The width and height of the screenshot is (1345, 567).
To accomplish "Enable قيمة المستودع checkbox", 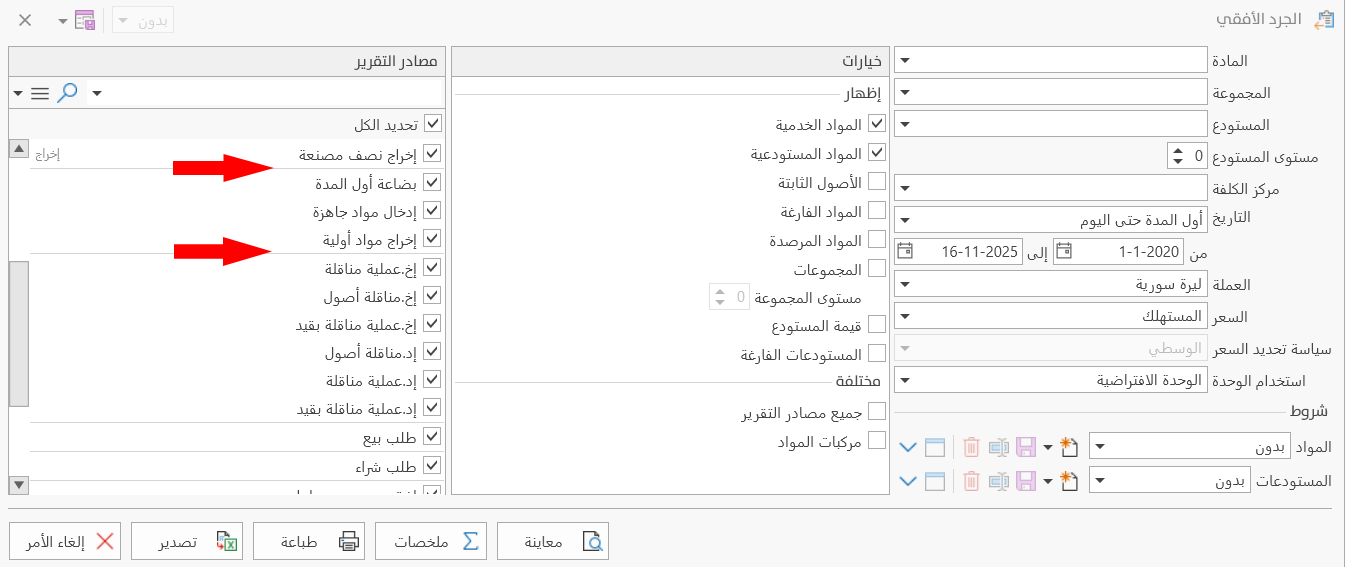I will [x=877, y=325].
